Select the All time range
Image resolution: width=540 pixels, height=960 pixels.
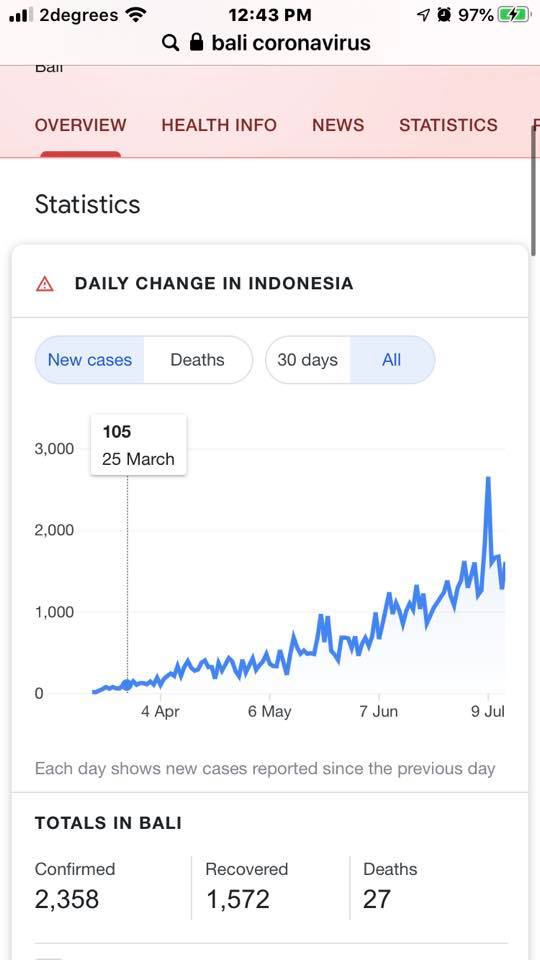click(x=392, y=360)
